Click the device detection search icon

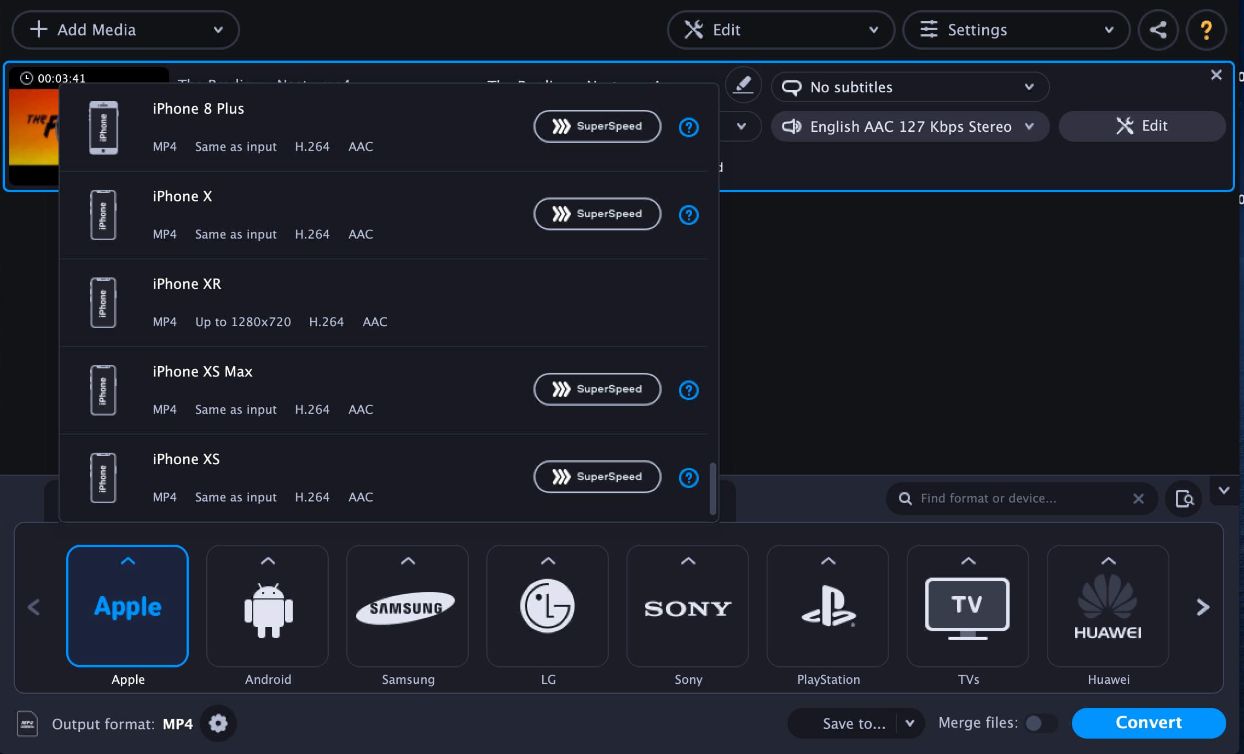click(x=1184, y=498)
